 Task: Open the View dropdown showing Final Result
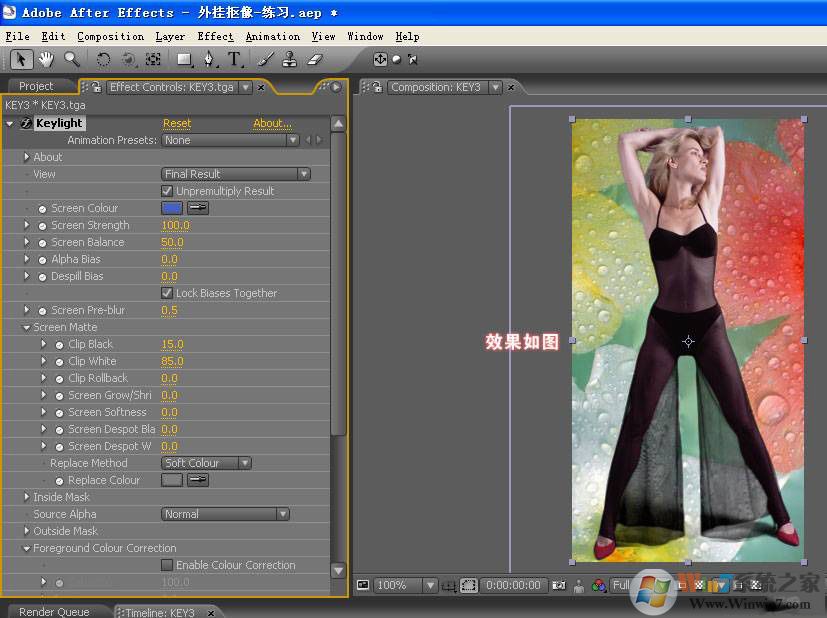(236, 174)
